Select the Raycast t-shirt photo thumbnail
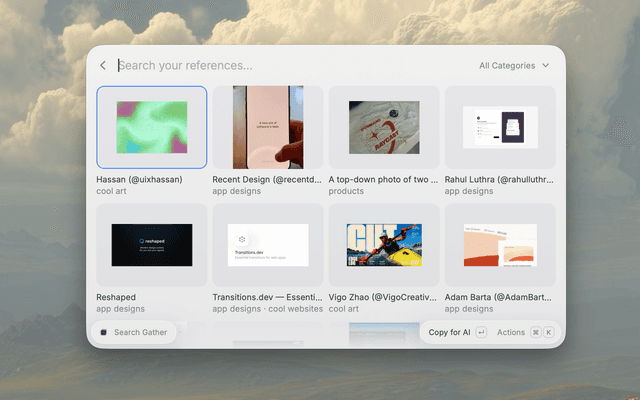 tap(384, 127)
